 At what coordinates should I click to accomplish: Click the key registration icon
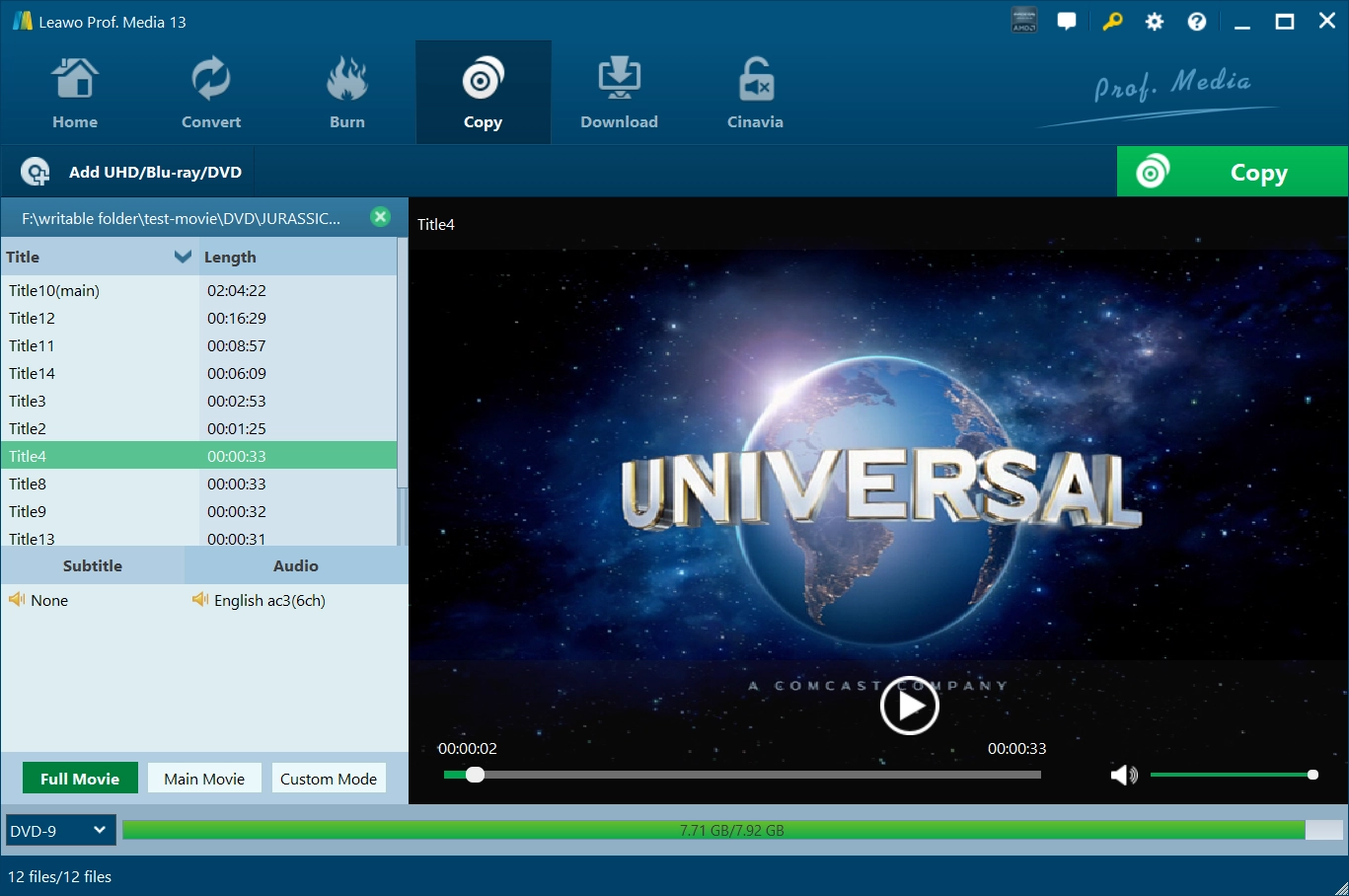(x=1112, y=22)
